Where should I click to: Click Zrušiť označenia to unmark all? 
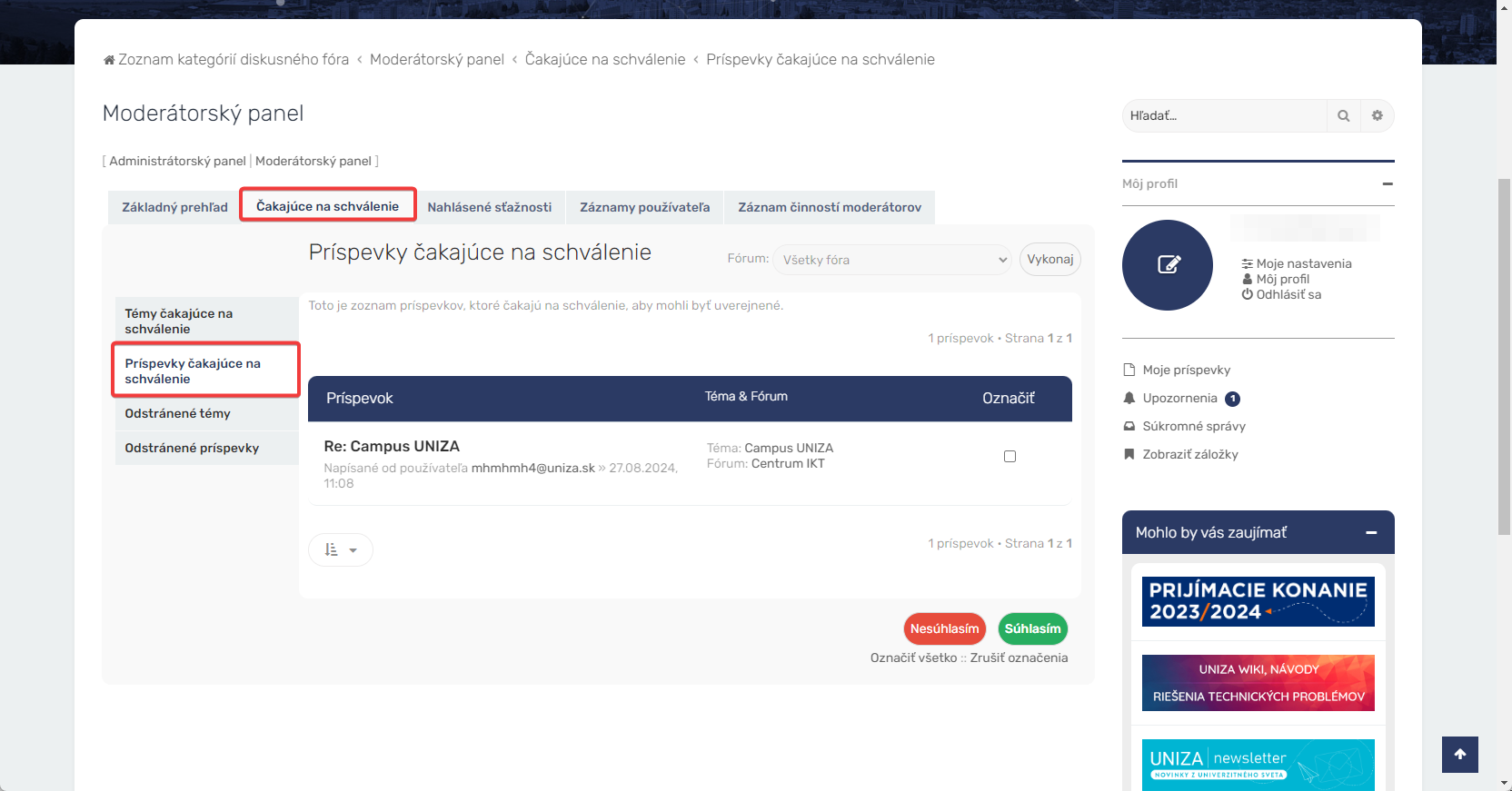1019,658
